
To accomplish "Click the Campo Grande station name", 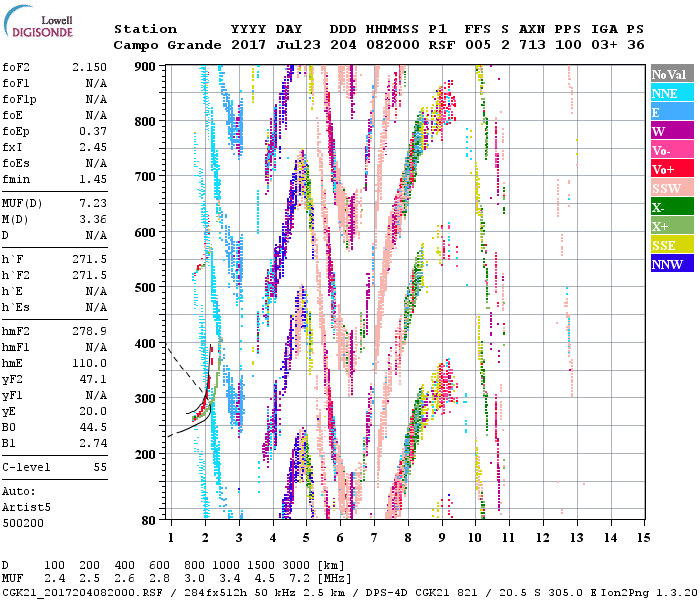I will [x=158, y=45].
